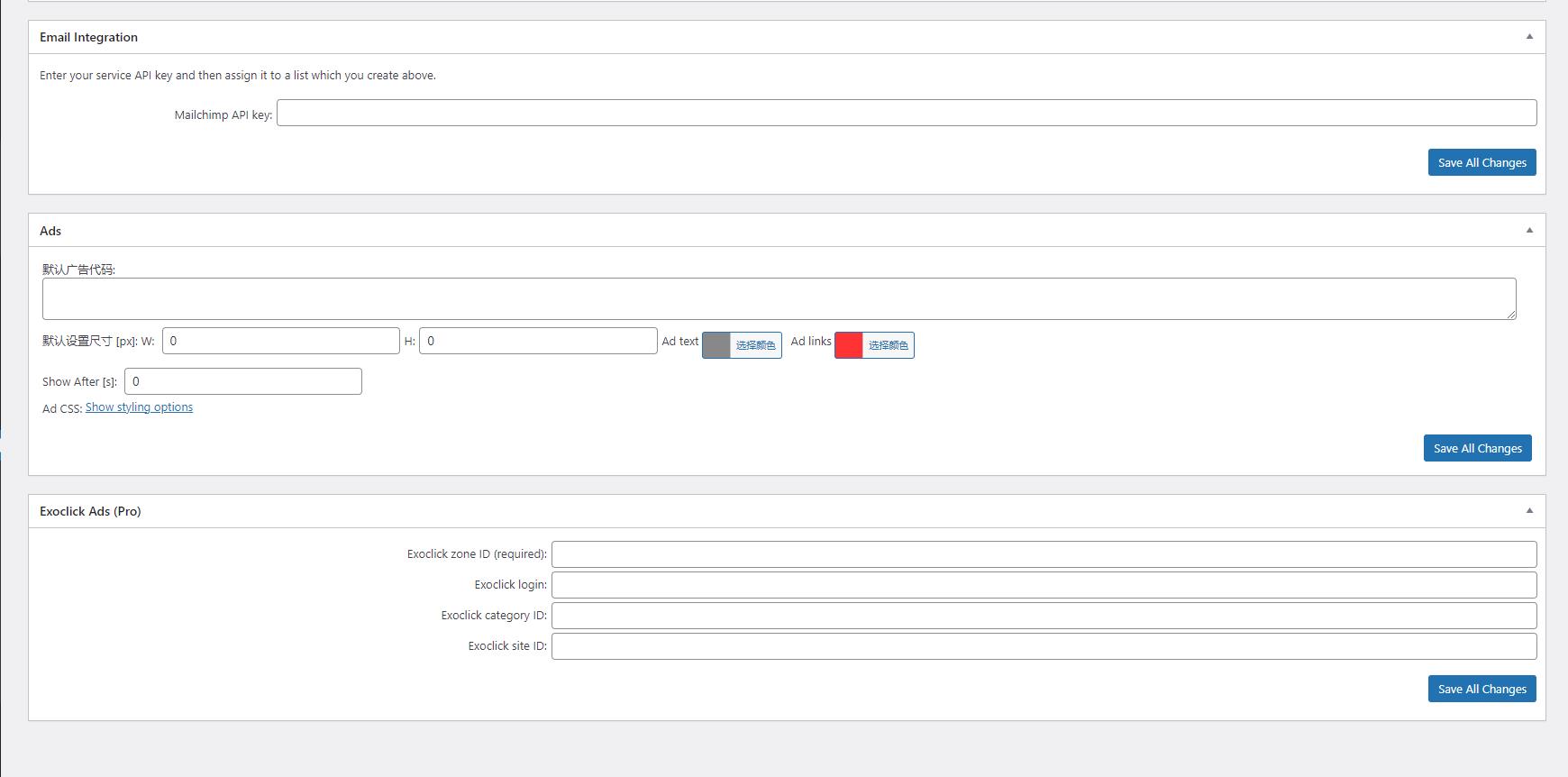Click the Exoclick site ID field

pyautogui.click(x=1044, y=646)
